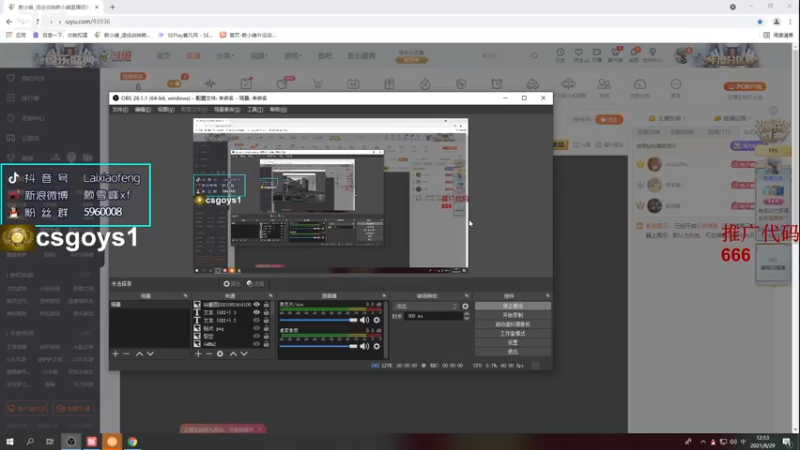Toggle lock on the first source row
The image size is (800, 450).
[266, 305]
